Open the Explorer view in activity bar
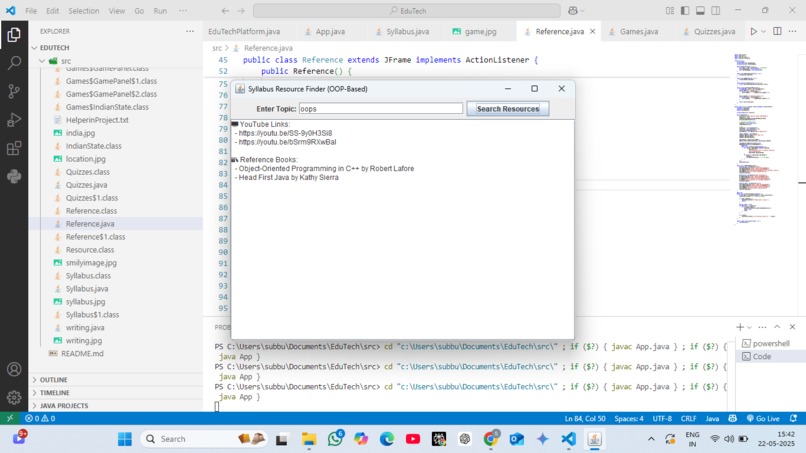The image size is (806, 453). coord(14,34)
